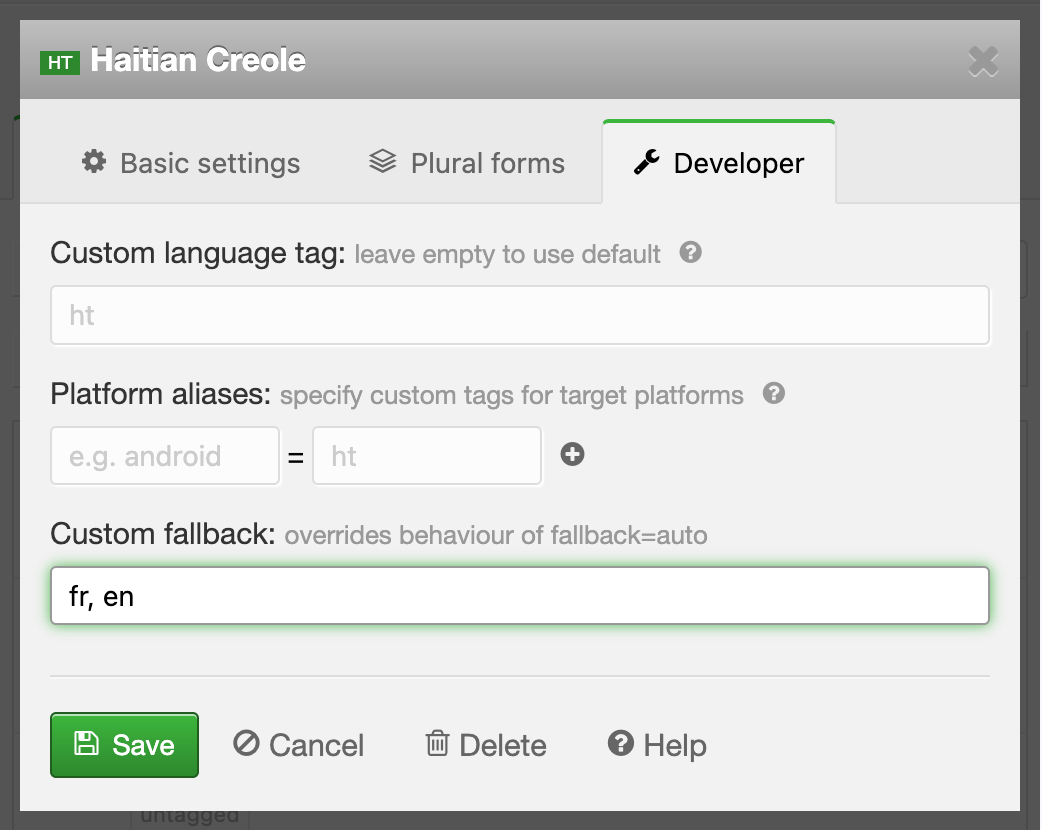
Task: Add another platform alias with plus icon
Action: point(572,455)
